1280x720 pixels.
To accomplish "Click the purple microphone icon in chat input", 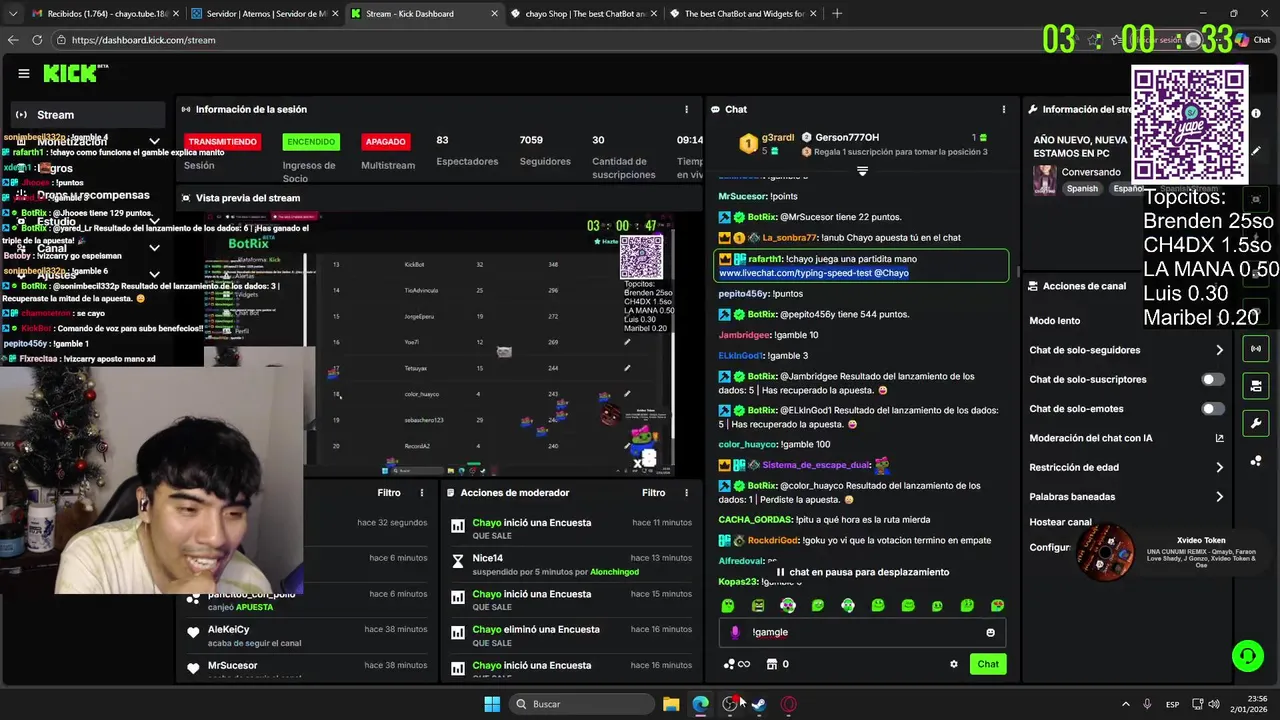I will tap(736, 632).
